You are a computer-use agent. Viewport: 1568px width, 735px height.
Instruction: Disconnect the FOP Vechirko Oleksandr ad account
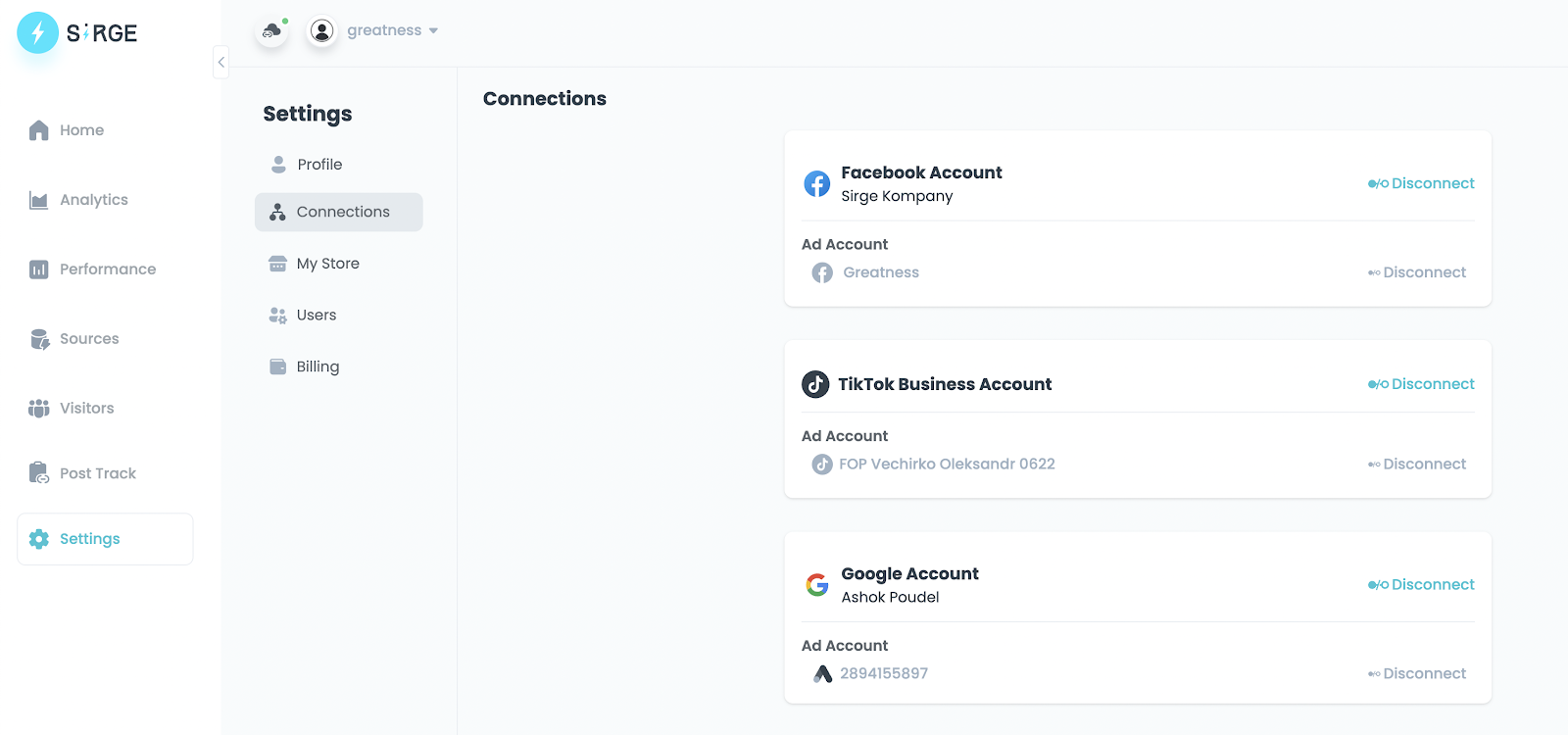[x=1417, y=464]
